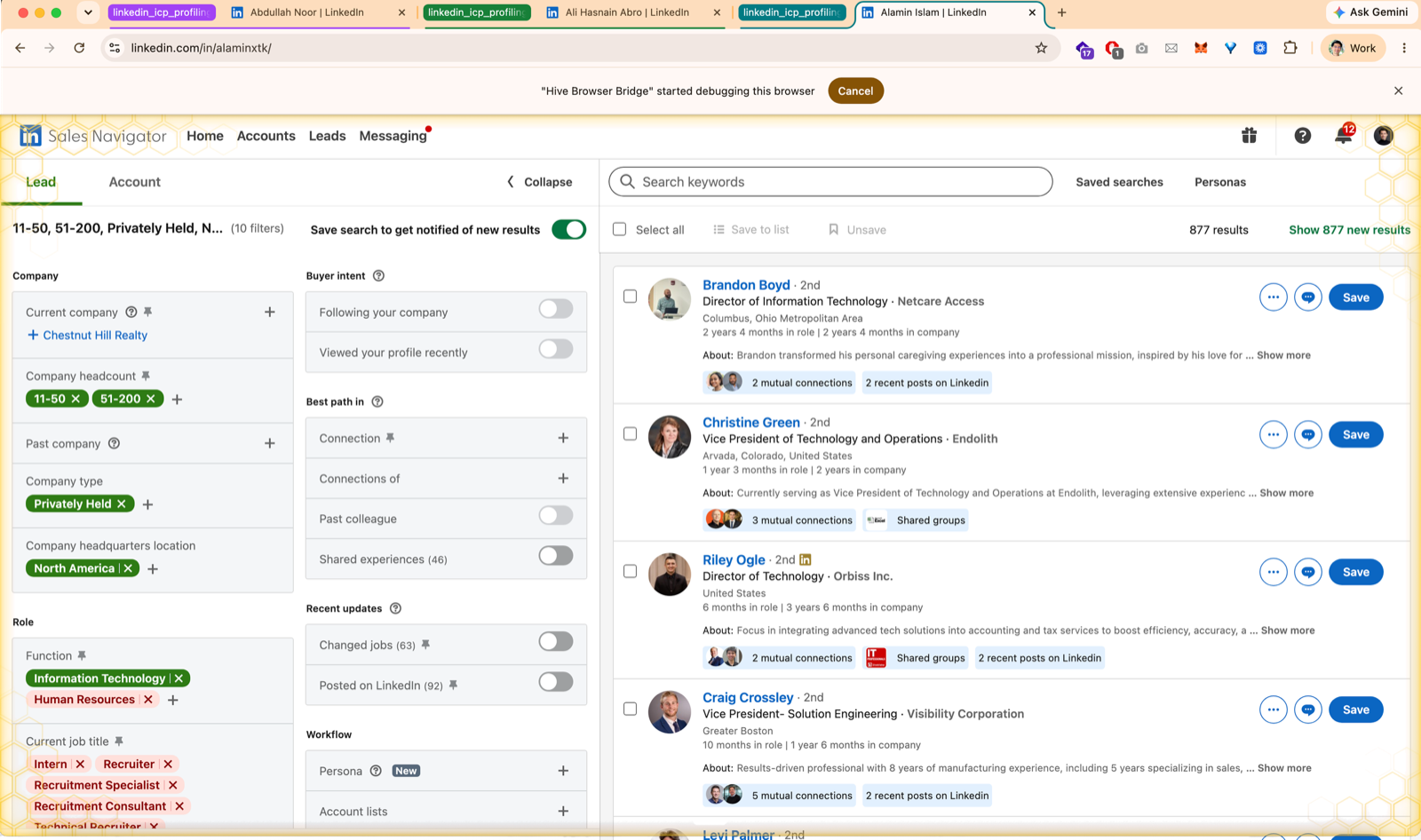
Task: Enable Shared experiences toggle
Action: point(556,556)
